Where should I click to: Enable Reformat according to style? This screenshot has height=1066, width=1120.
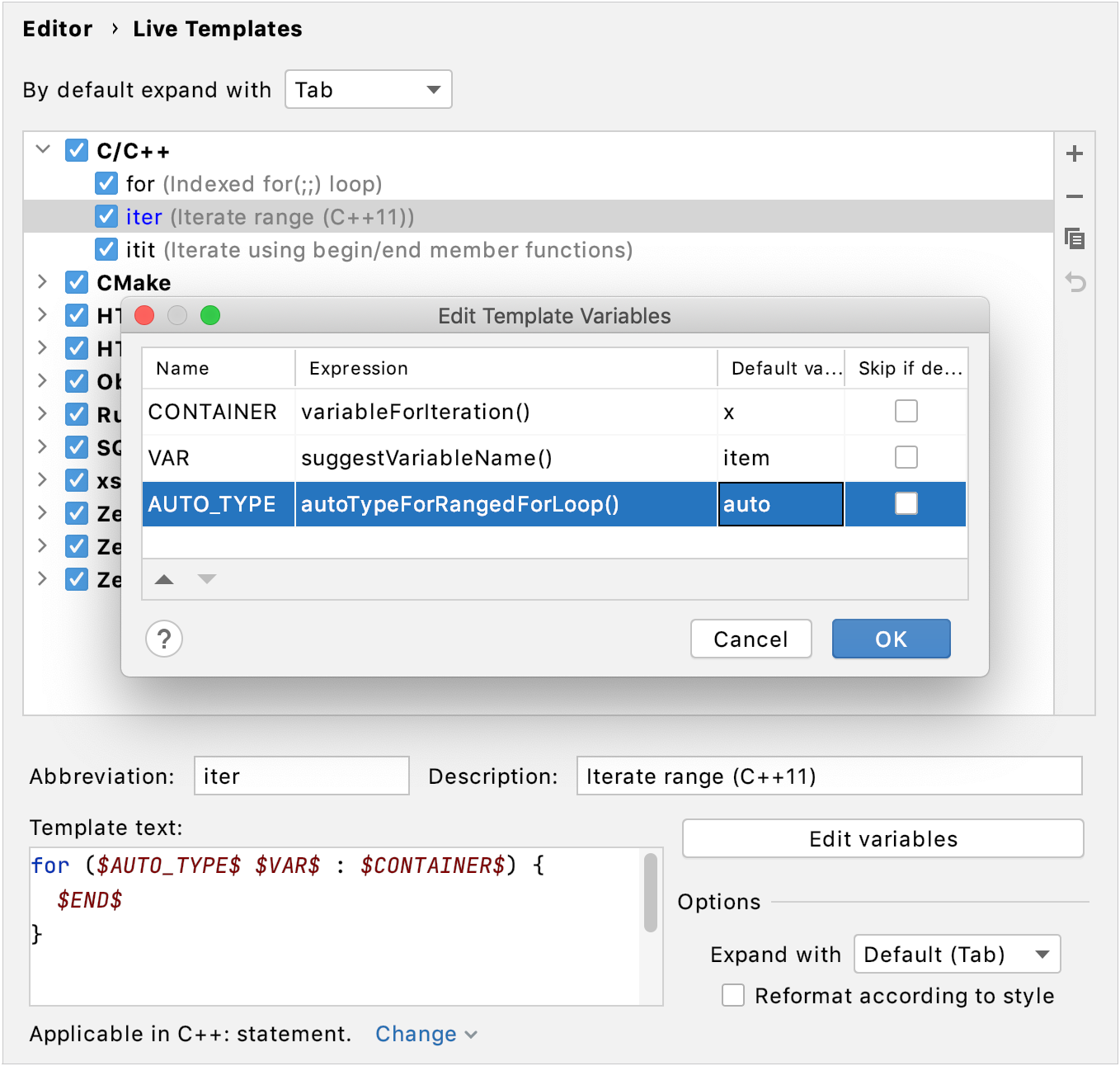point(733,995)
